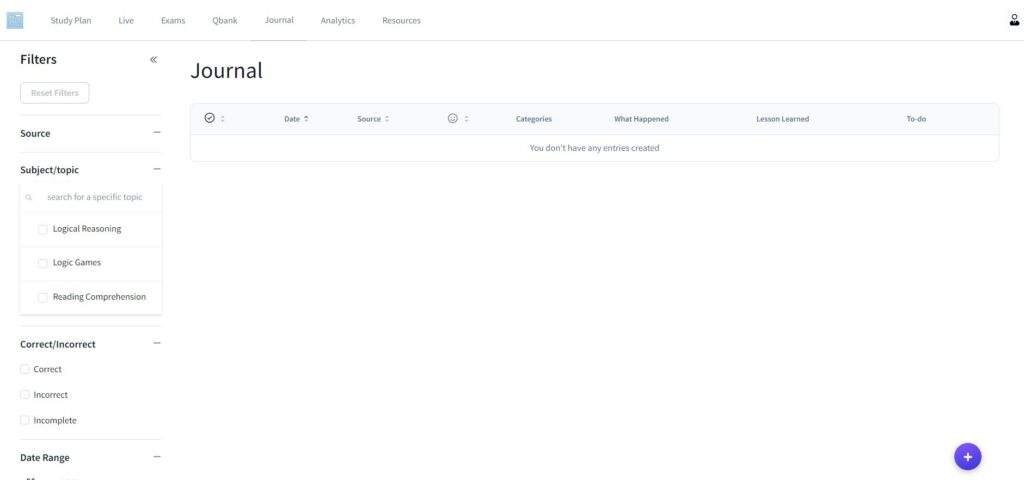The height and width of the screenshot is (480, 1024).
Task: Collapse the Source filter section
Action: [x=156, y=133]
